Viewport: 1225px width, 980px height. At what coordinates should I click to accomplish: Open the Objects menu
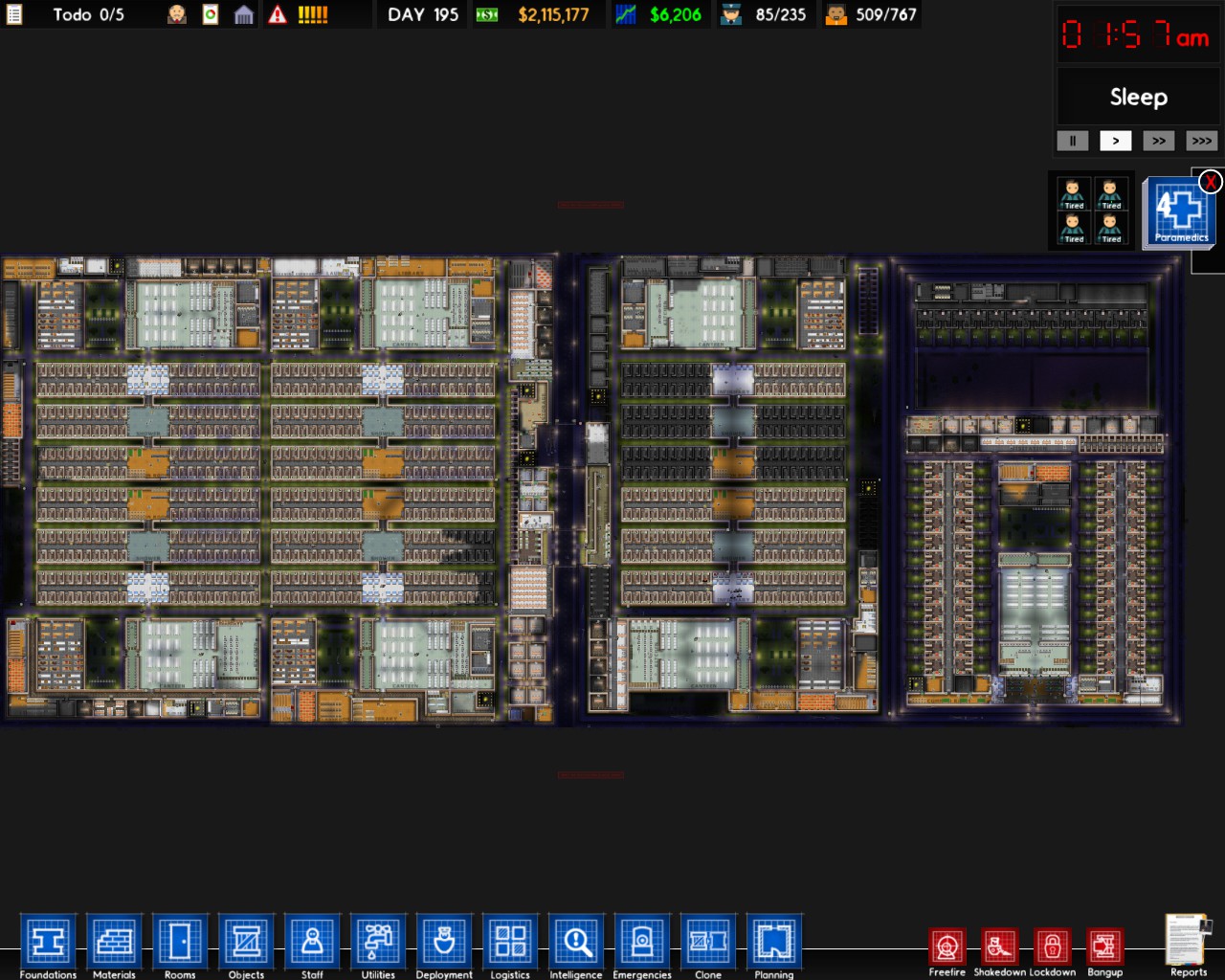pos(246,947)
